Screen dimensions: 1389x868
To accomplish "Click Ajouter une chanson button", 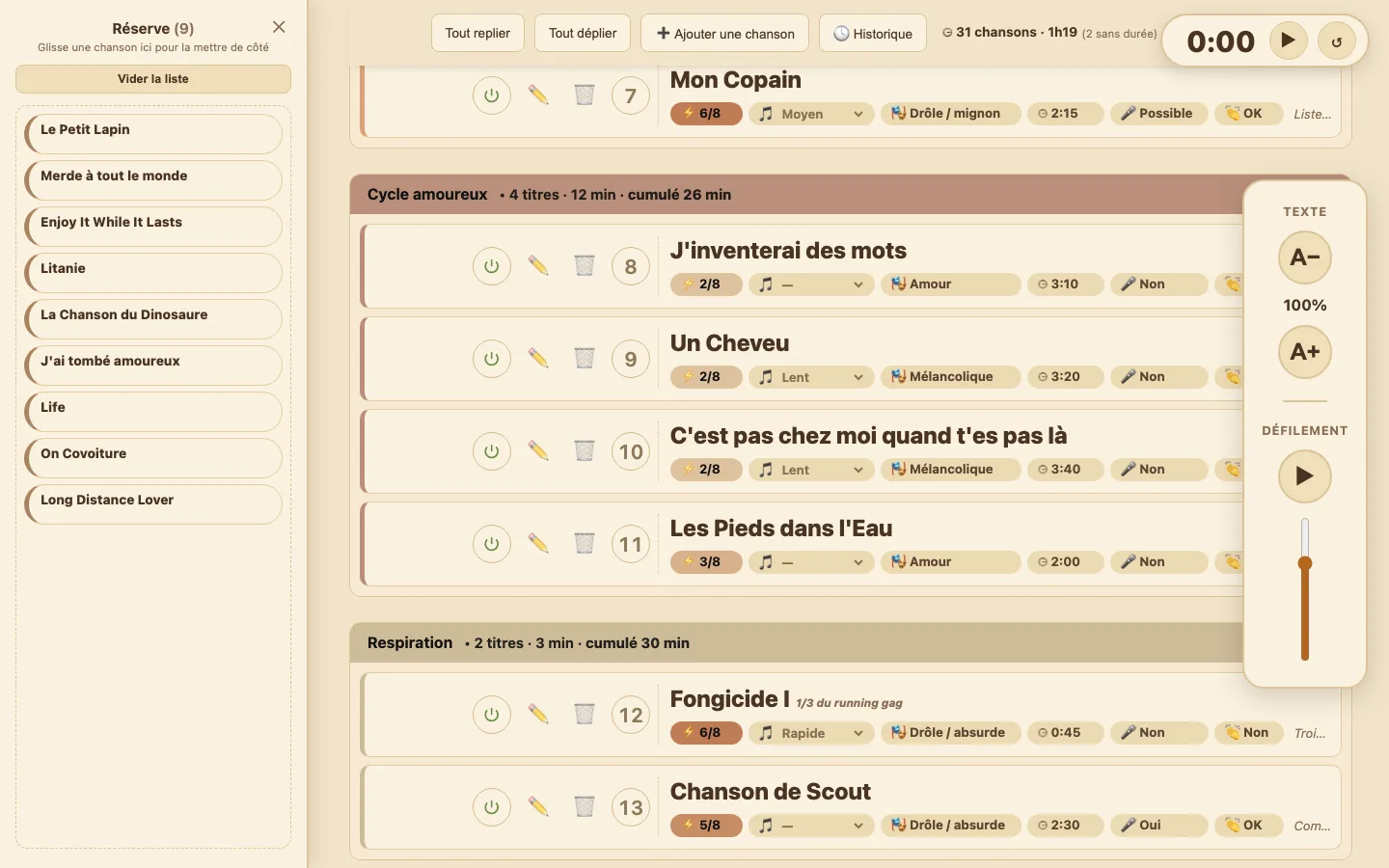I will [725, 33].
